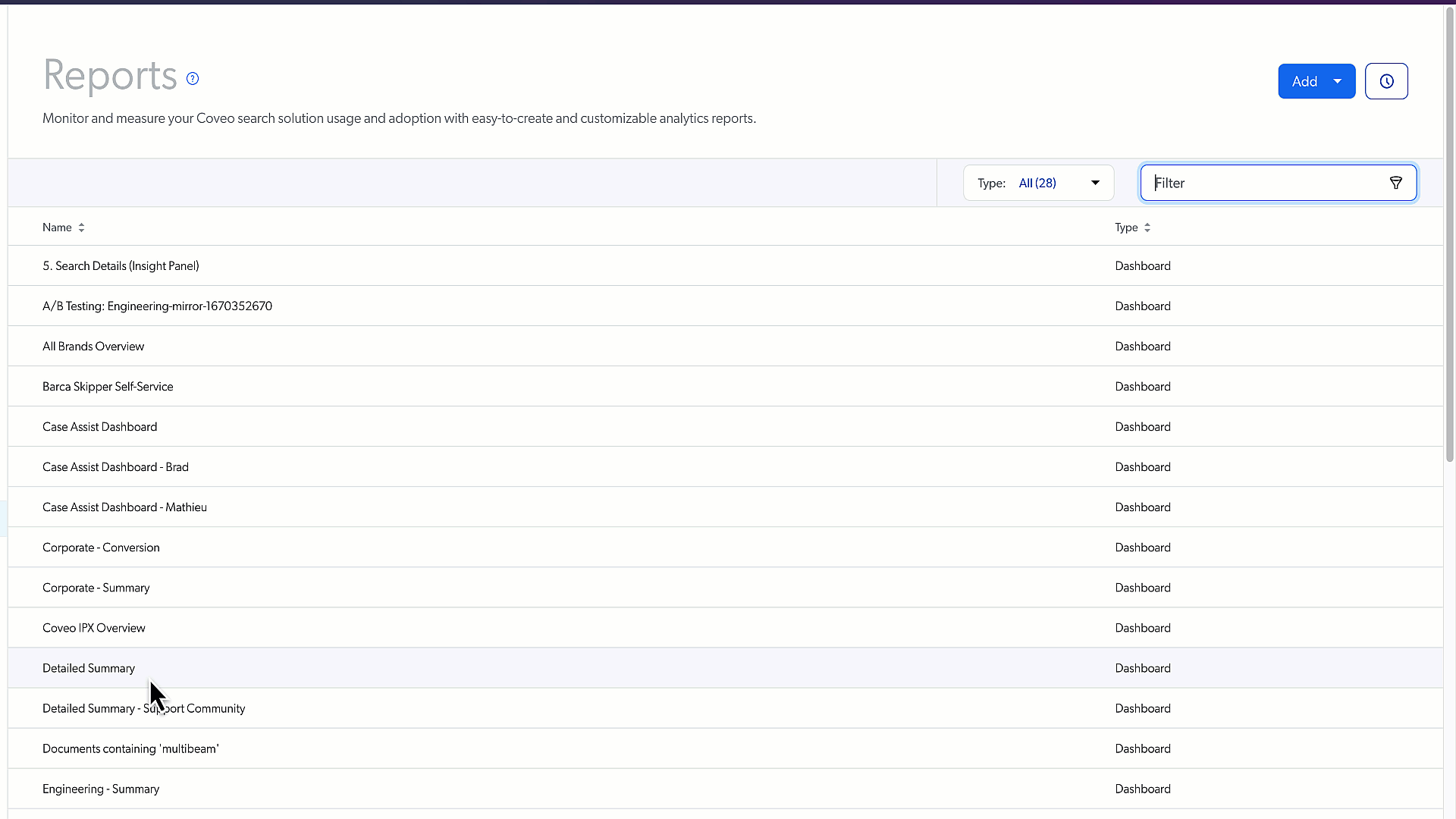Screen dimensions: 1456x819
Task: Click the activity history clock icon button
Action: tap(1386, 81)
